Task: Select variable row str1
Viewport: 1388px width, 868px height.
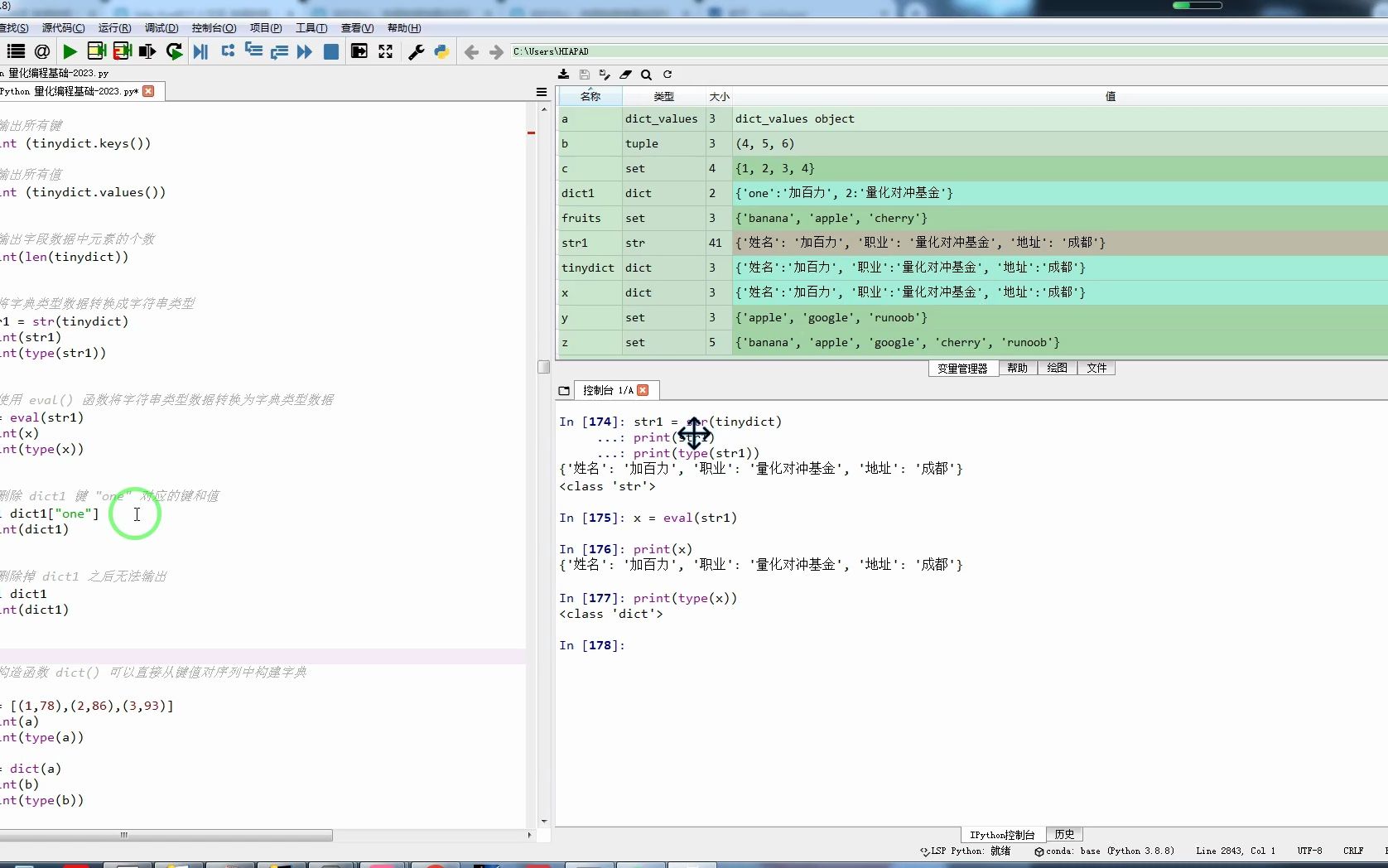Action: (x=973, y=243)
